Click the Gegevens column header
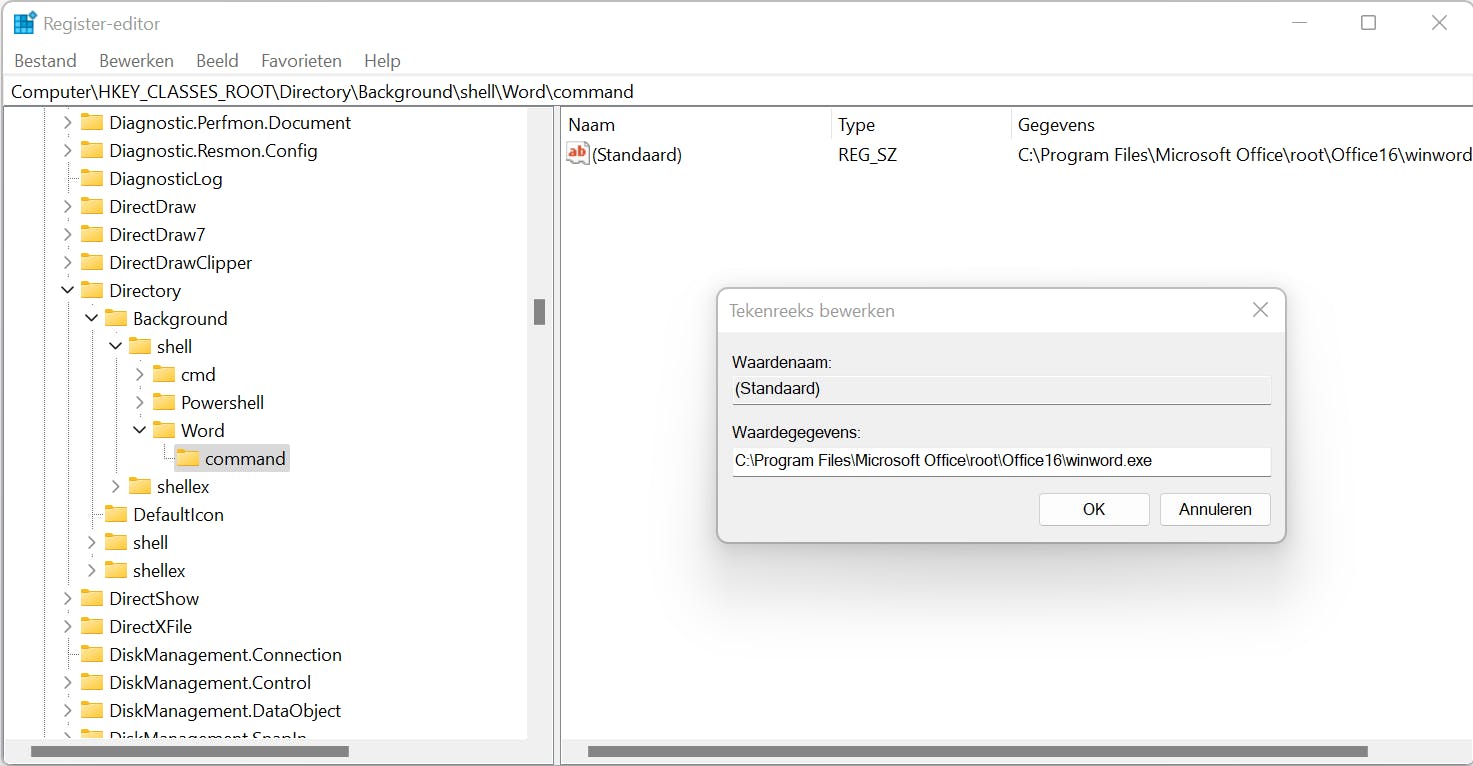This screenshot has width=1473, height=766. pyautogui.click(x=1241, y=125)
